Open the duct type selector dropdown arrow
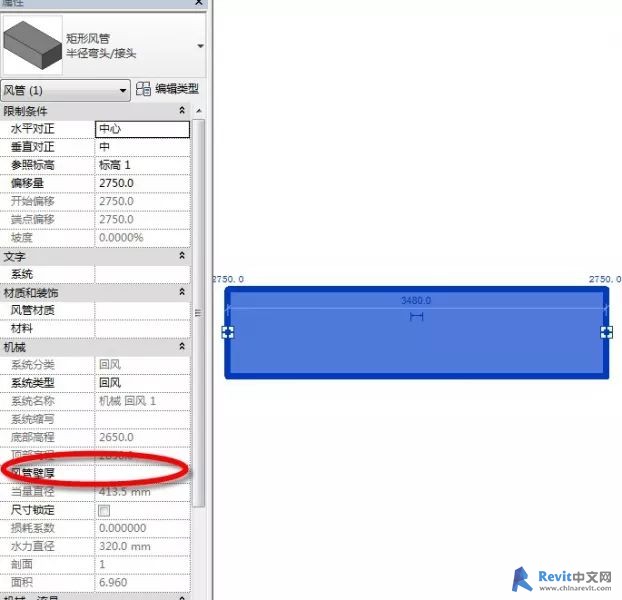Image resolution: width=622 pixels, height=600 pixels. click(200, 46)
